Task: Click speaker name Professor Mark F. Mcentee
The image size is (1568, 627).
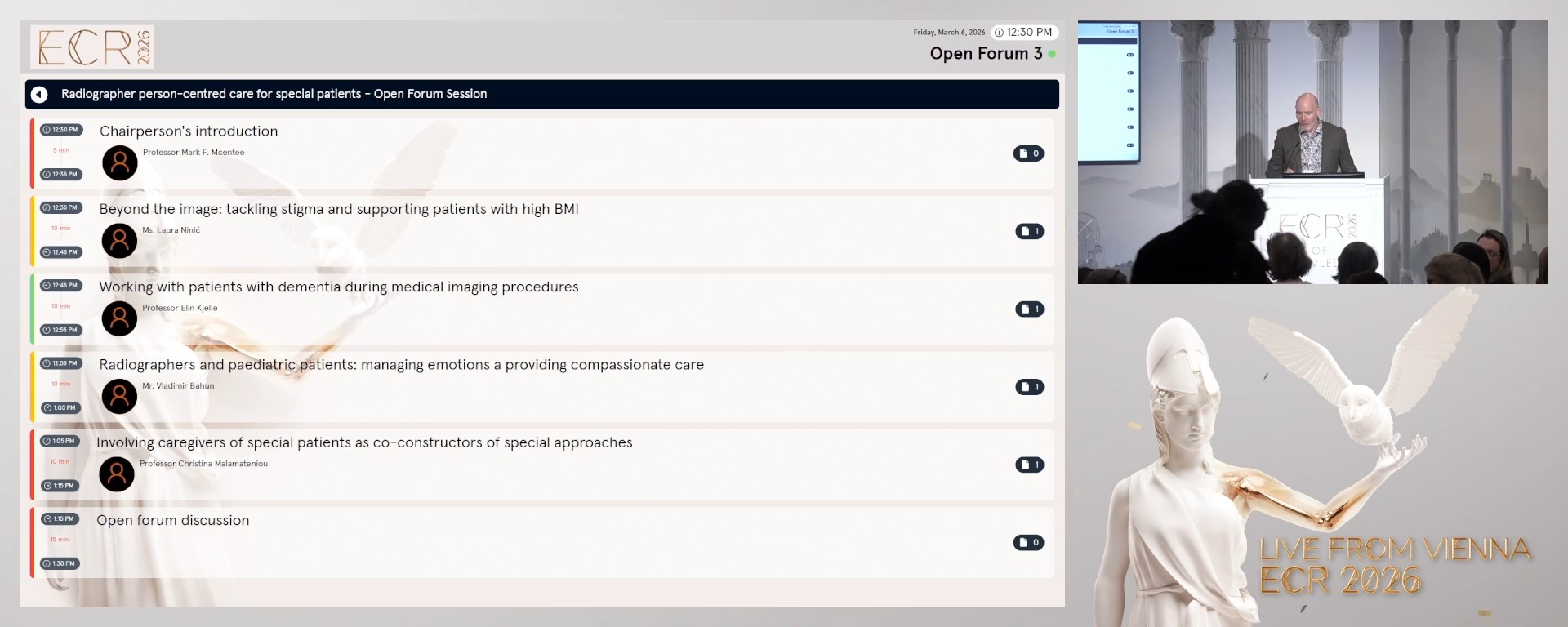Action: (194, 153)
